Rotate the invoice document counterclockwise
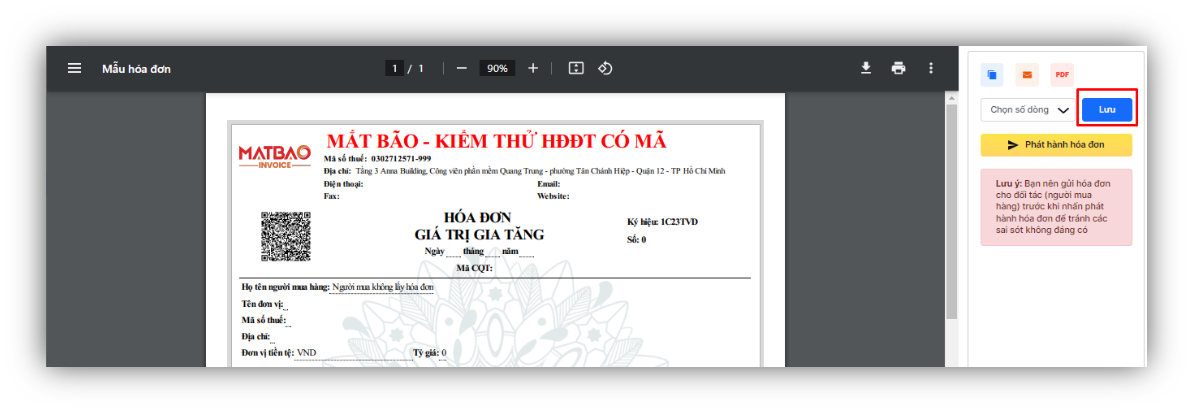The image size is (1193, 413). 605,68
